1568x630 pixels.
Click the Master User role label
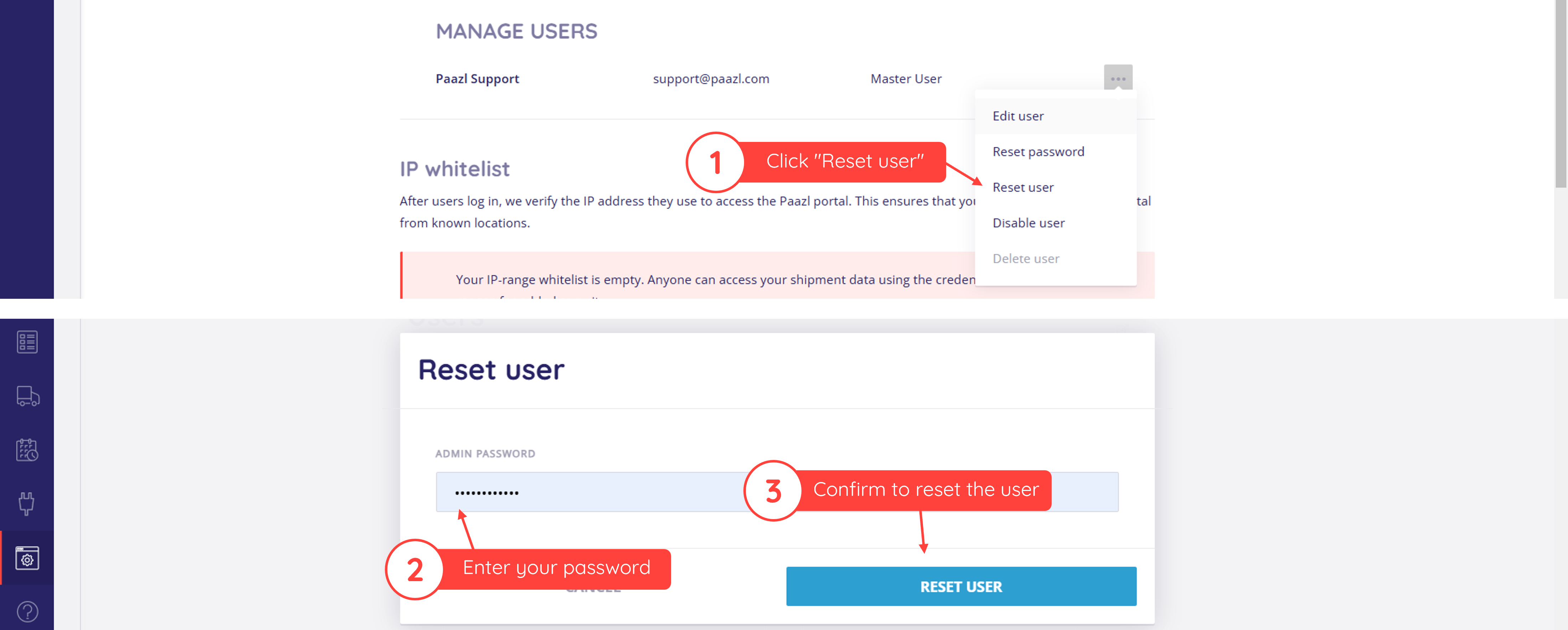point(905,78)
